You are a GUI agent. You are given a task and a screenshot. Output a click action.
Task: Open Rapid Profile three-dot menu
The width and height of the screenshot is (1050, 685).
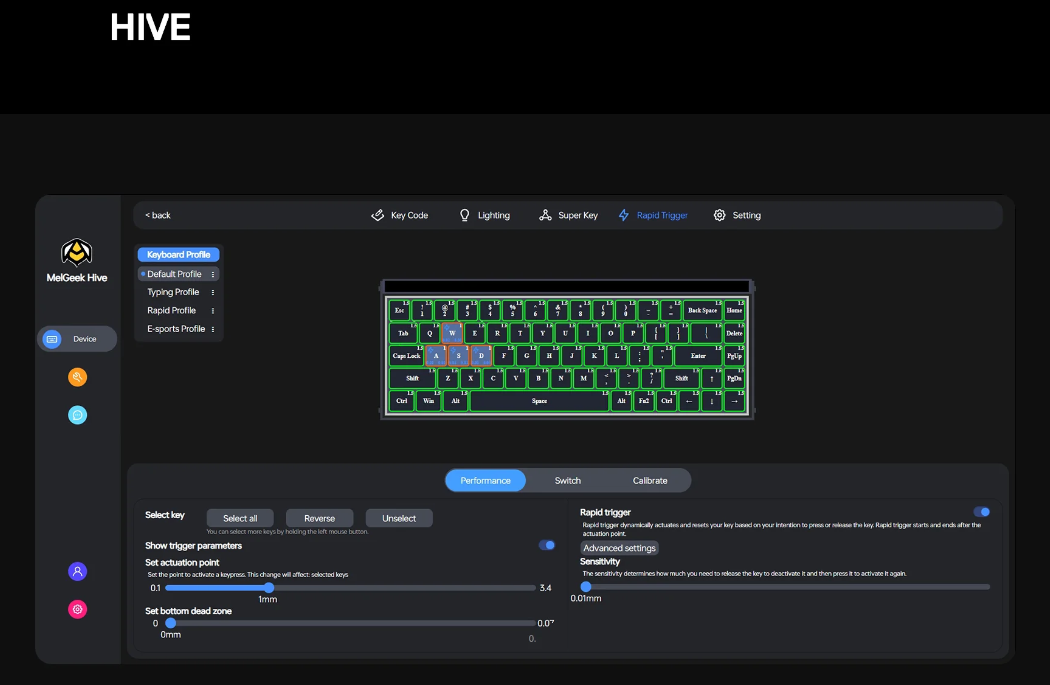click(213, 311)
